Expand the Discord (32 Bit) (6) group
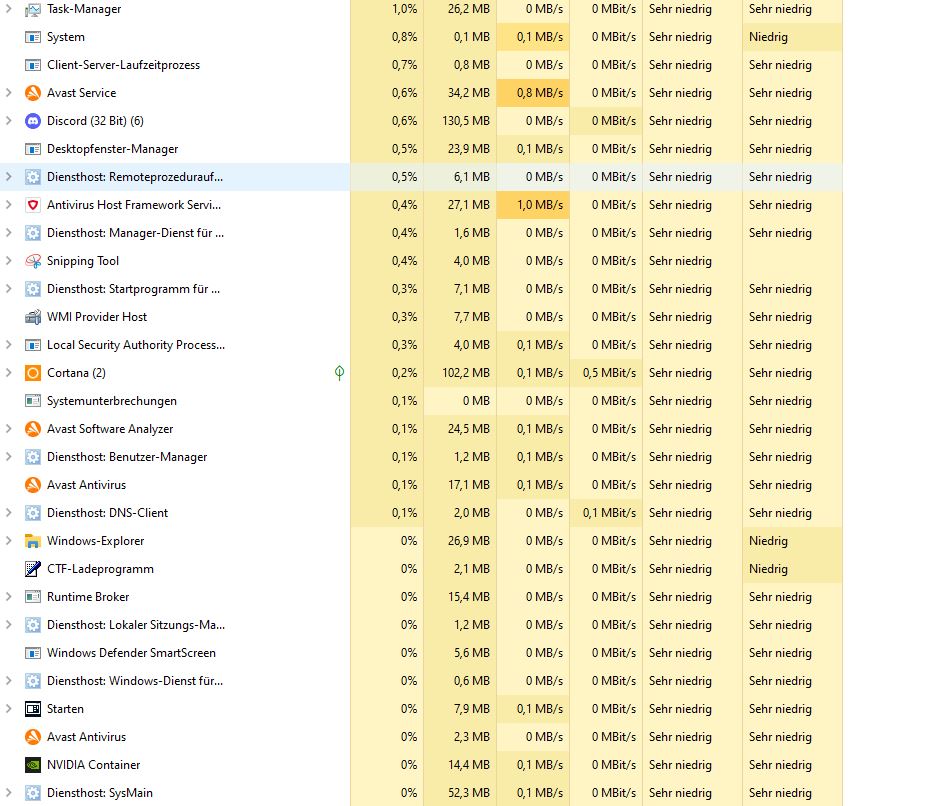The width and height of the screenshot is (934, 806). click(8, 121)
